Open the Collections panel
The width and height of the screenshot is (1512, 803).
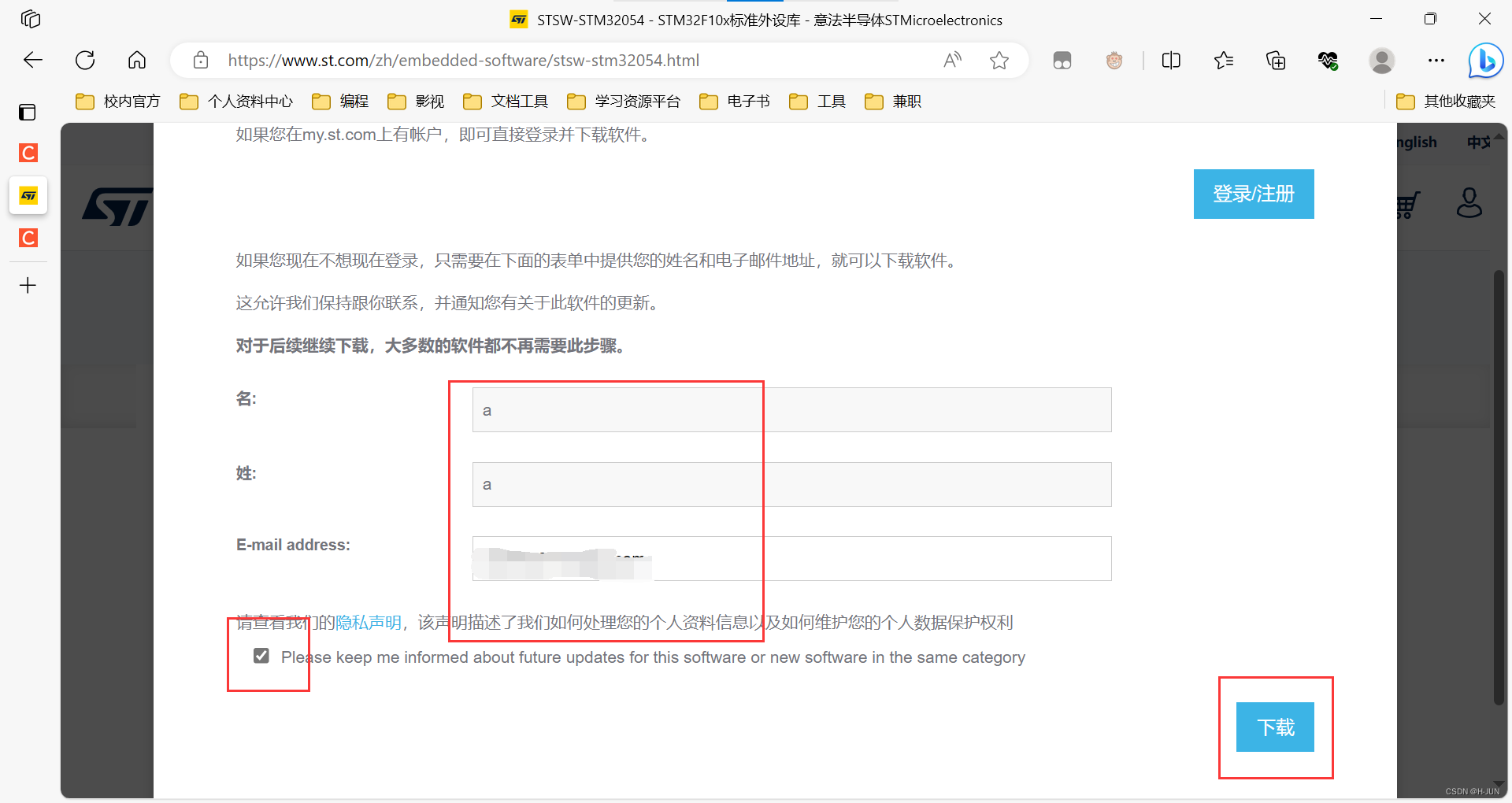click(x=1276, y=60)
